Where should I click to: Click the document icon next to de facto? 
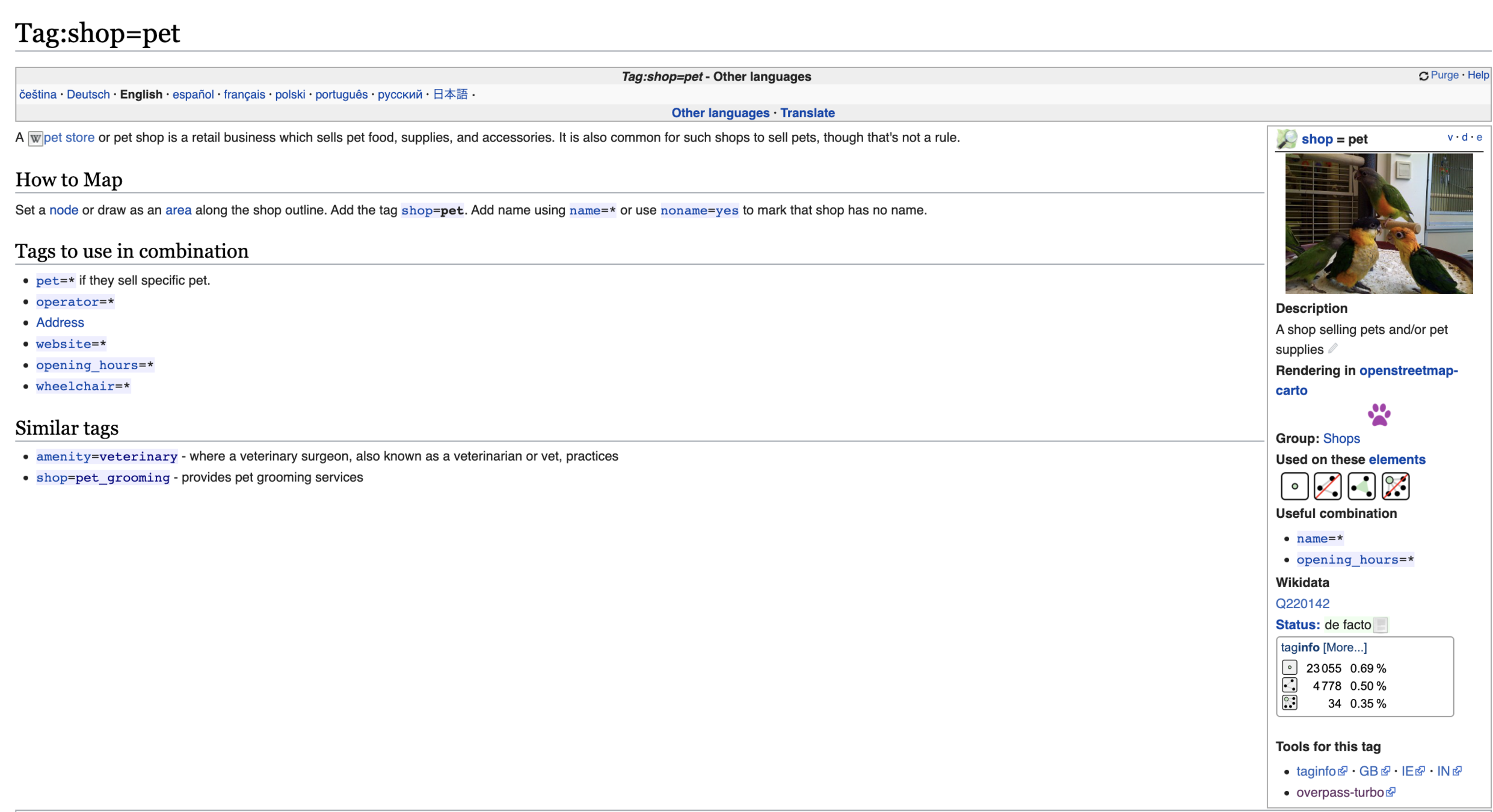coord(1381,625)
